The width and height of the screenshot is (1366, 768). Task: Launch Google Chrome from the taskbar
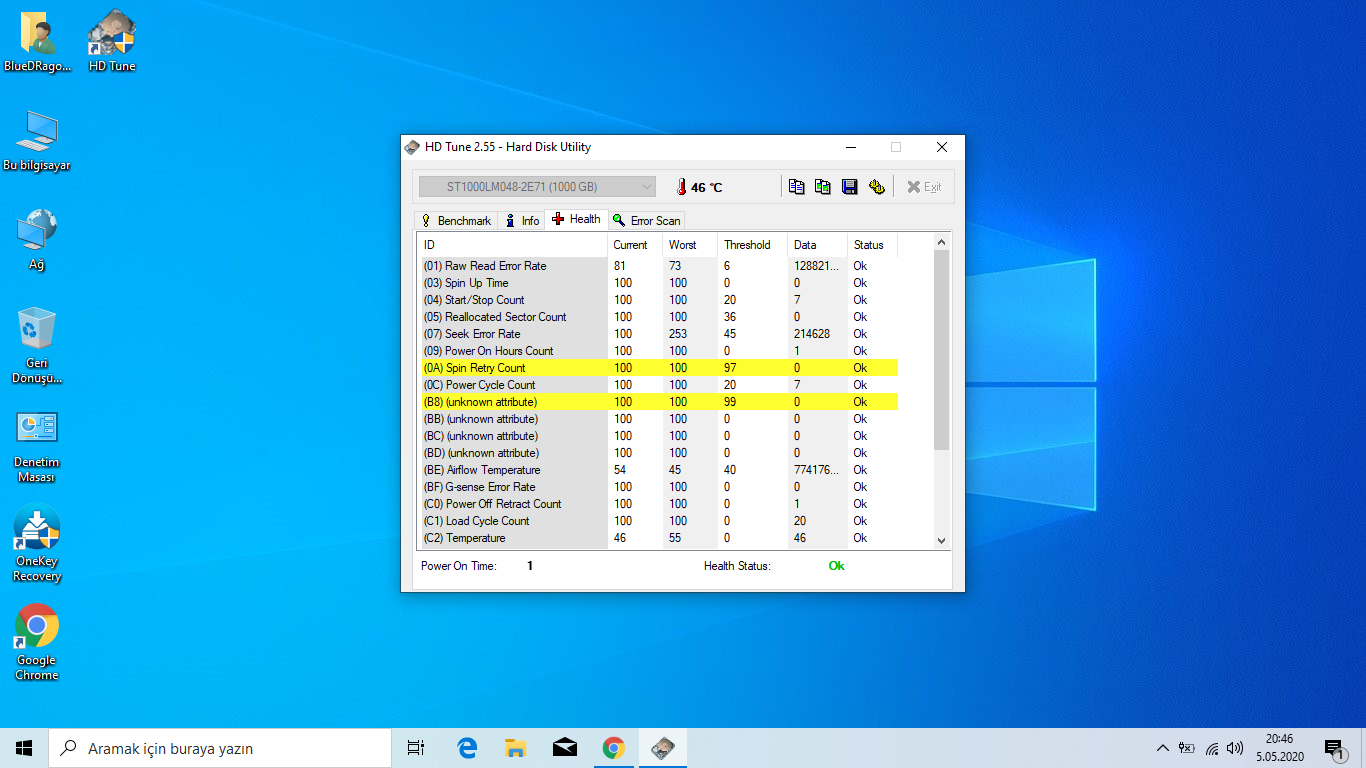(614, 748)
